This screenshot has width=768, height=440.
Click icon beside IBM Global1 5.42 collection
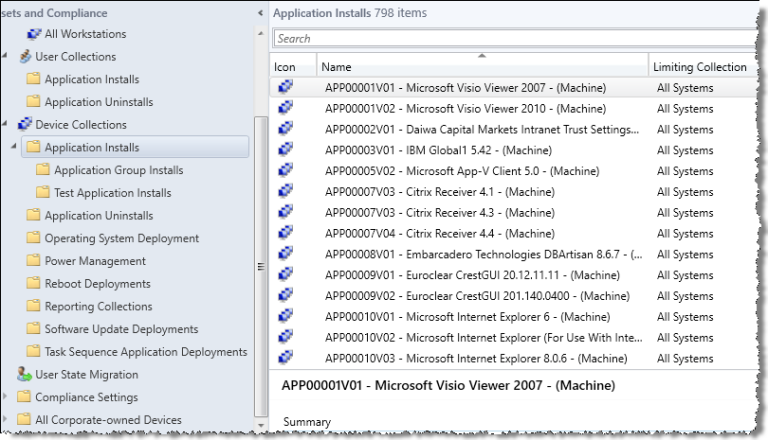pos(285,150)
